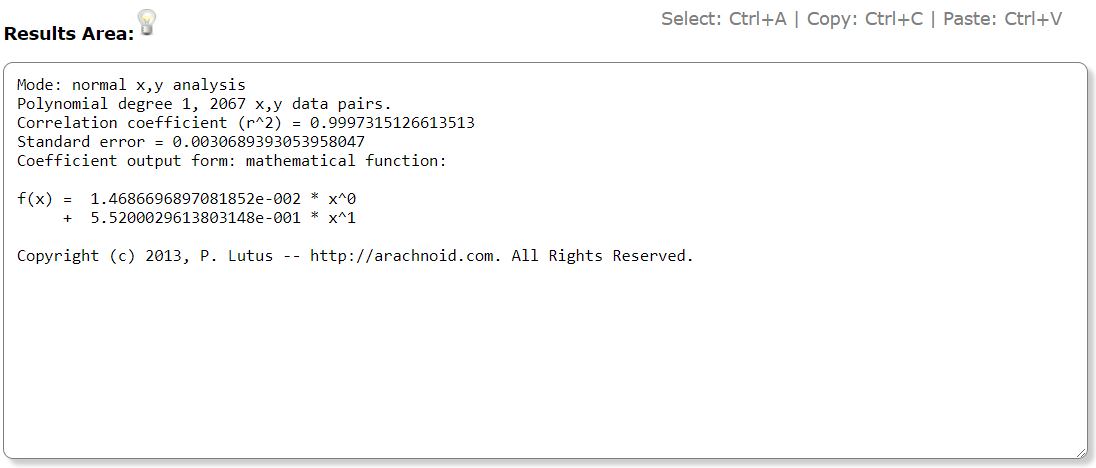Click the text area resize grip
Screen dimensions: 1096x468
pyautogui.click(x=1081, y=452)
